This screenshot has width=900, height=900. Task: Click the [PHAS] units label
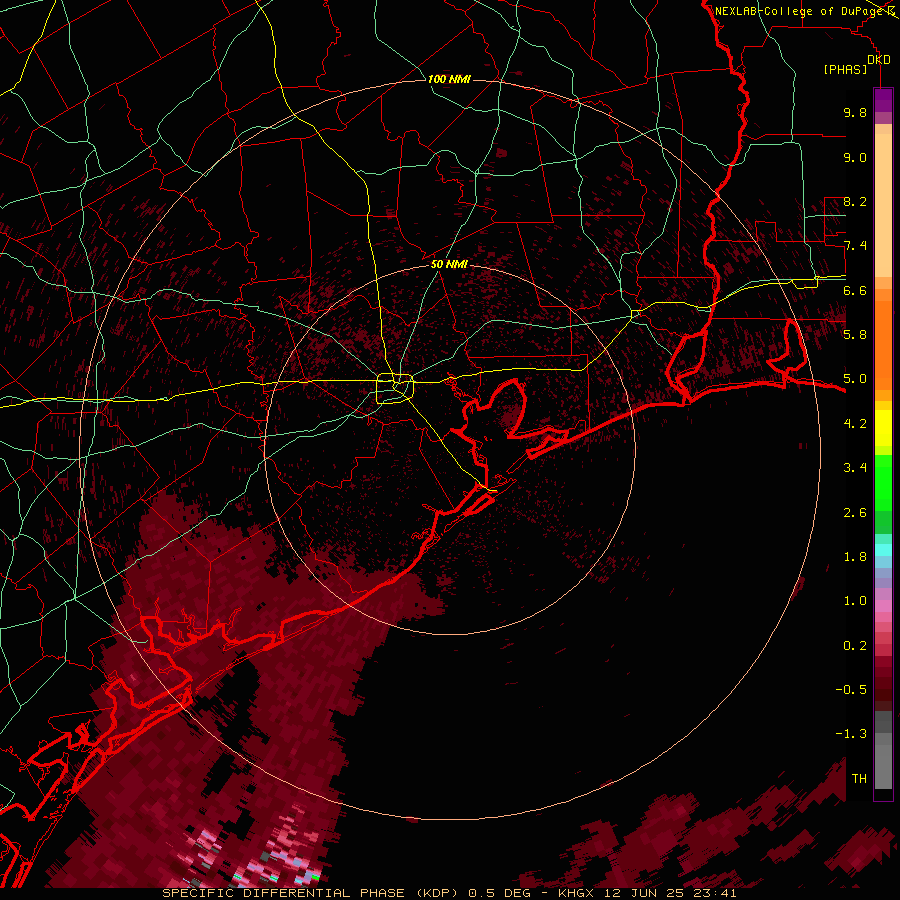[845, 70]
